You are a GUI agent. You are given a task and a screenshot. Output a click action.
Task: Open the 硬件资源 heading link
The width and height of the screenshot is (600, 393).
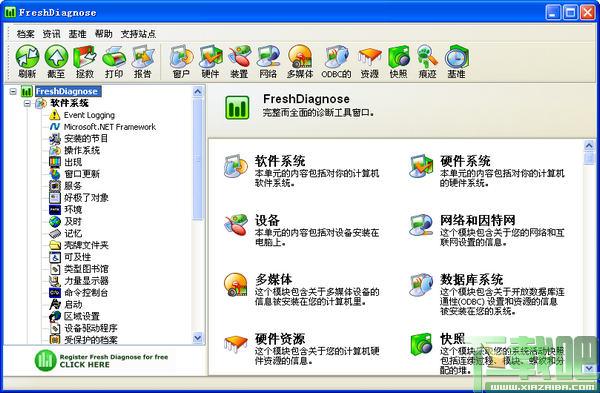pyautogui.click(x=280, y=339)
